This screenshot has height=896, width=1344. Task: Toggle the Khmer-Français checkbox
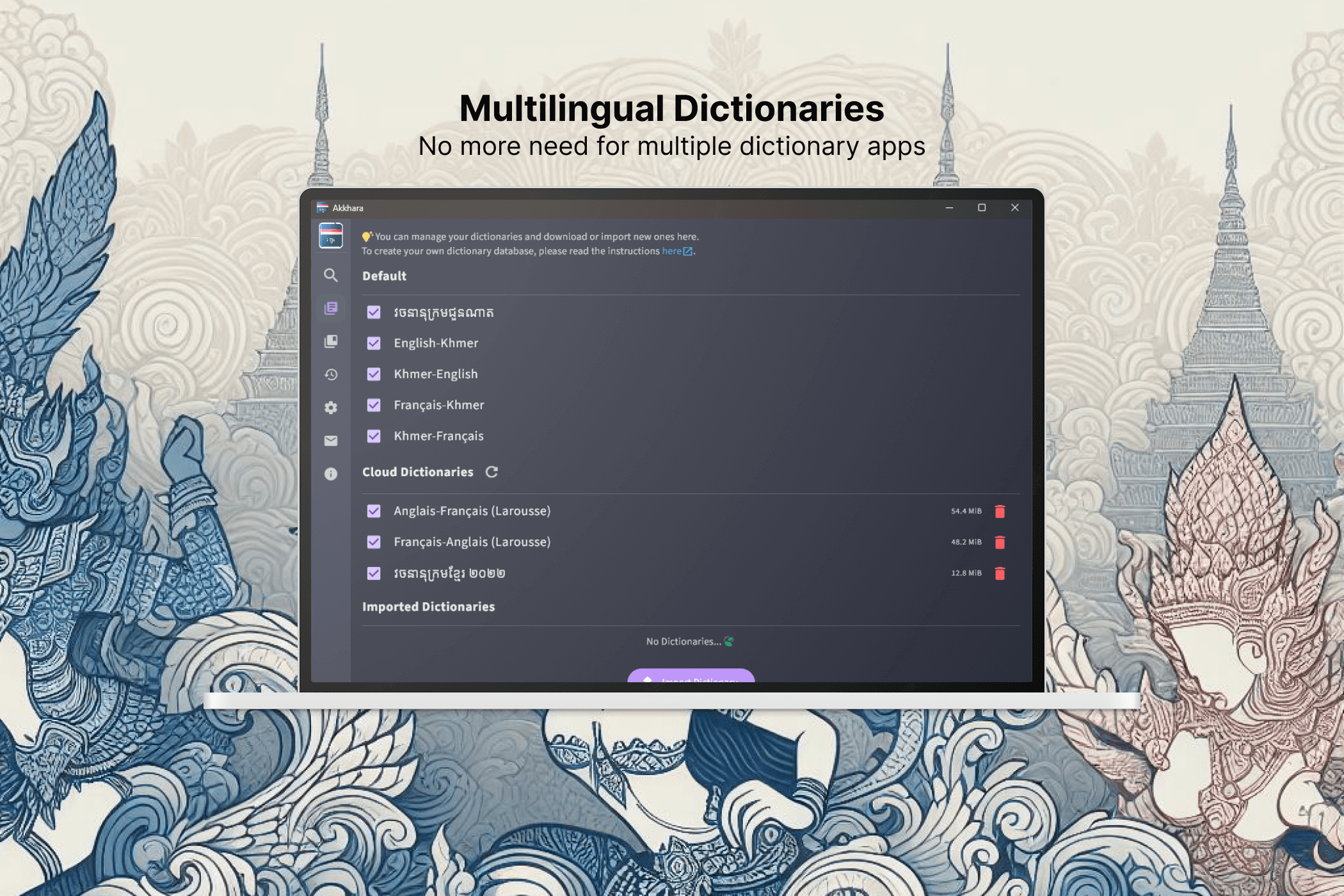(374, 436)
